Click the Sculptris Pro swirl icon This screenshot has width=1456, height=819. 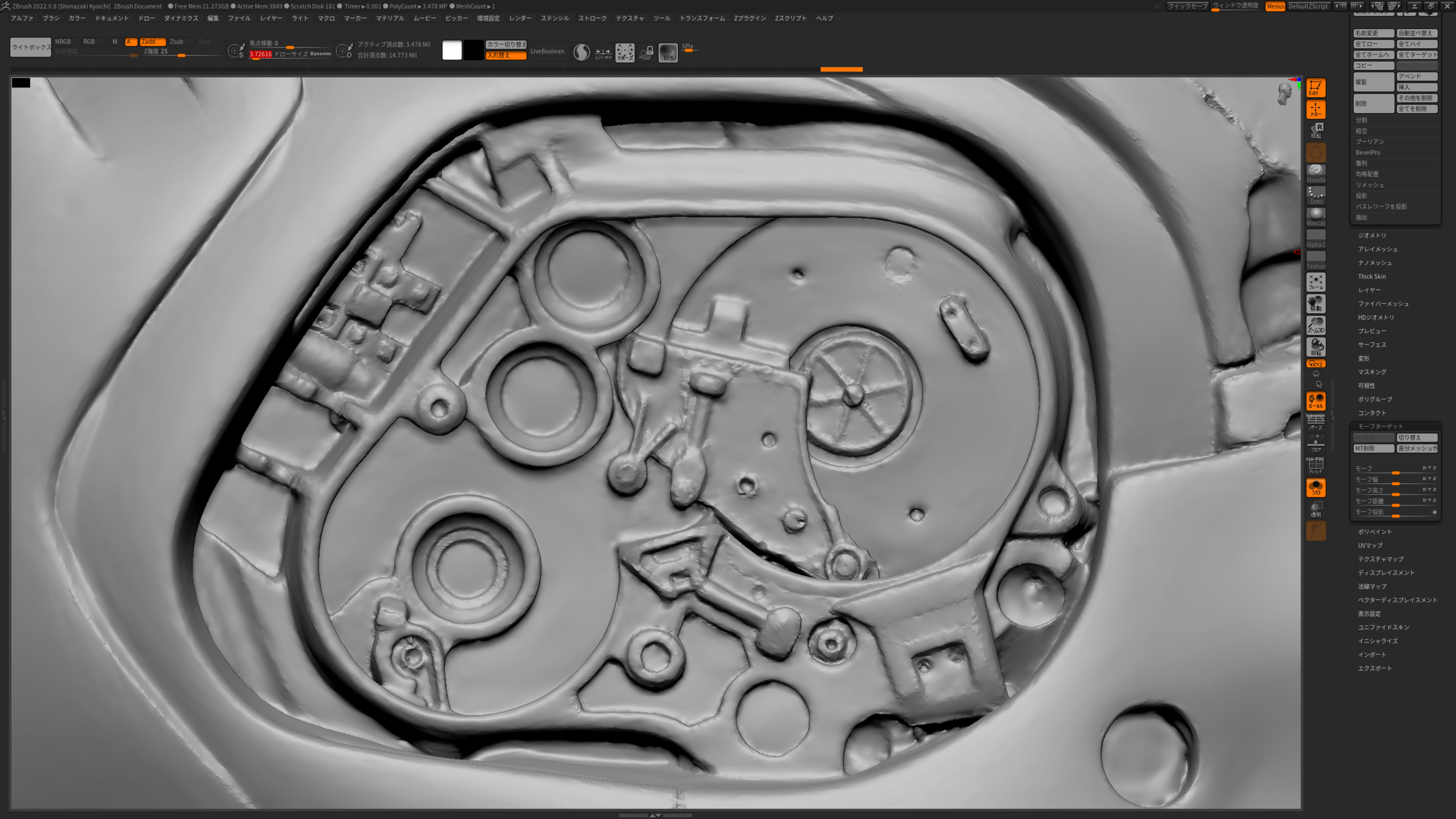582,53
